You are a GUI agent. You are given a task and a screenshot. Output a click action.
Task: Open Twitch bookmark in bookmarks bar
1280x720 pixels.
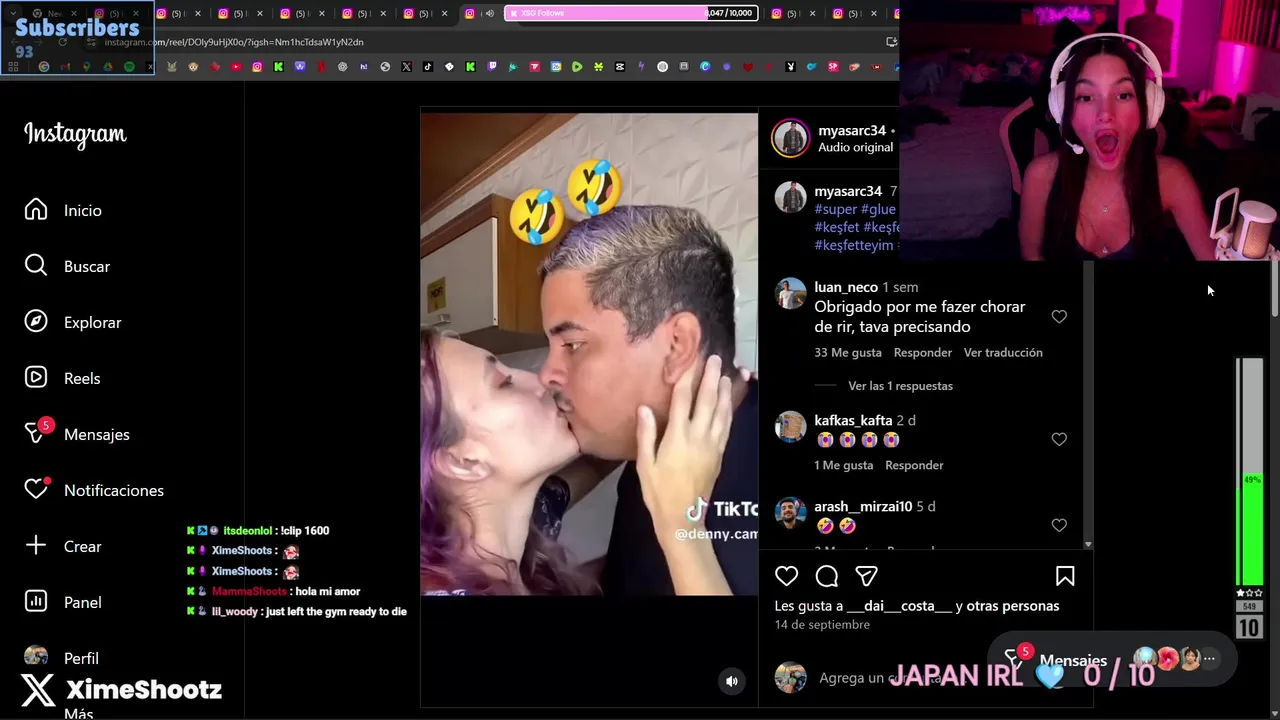491,67
